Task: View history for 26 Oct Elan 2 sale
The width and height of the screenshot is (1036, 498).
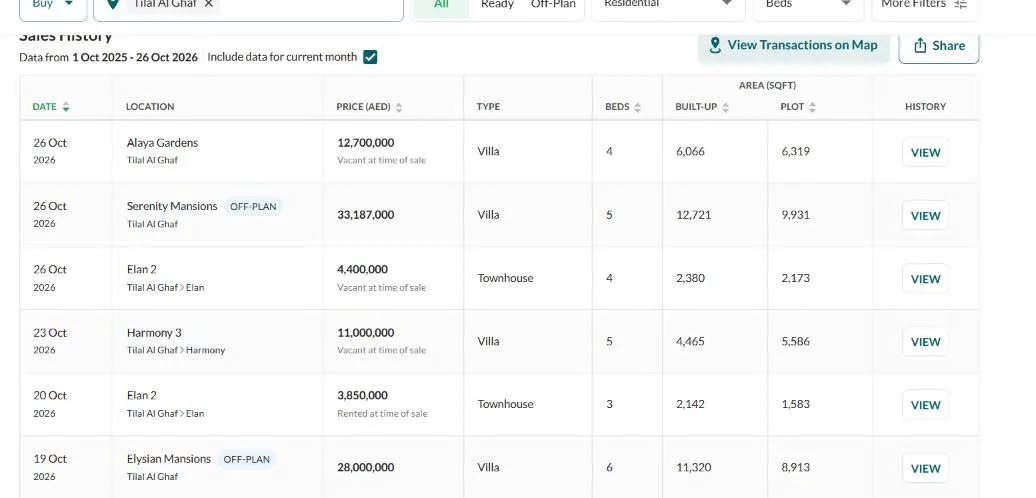Action: 925,279
